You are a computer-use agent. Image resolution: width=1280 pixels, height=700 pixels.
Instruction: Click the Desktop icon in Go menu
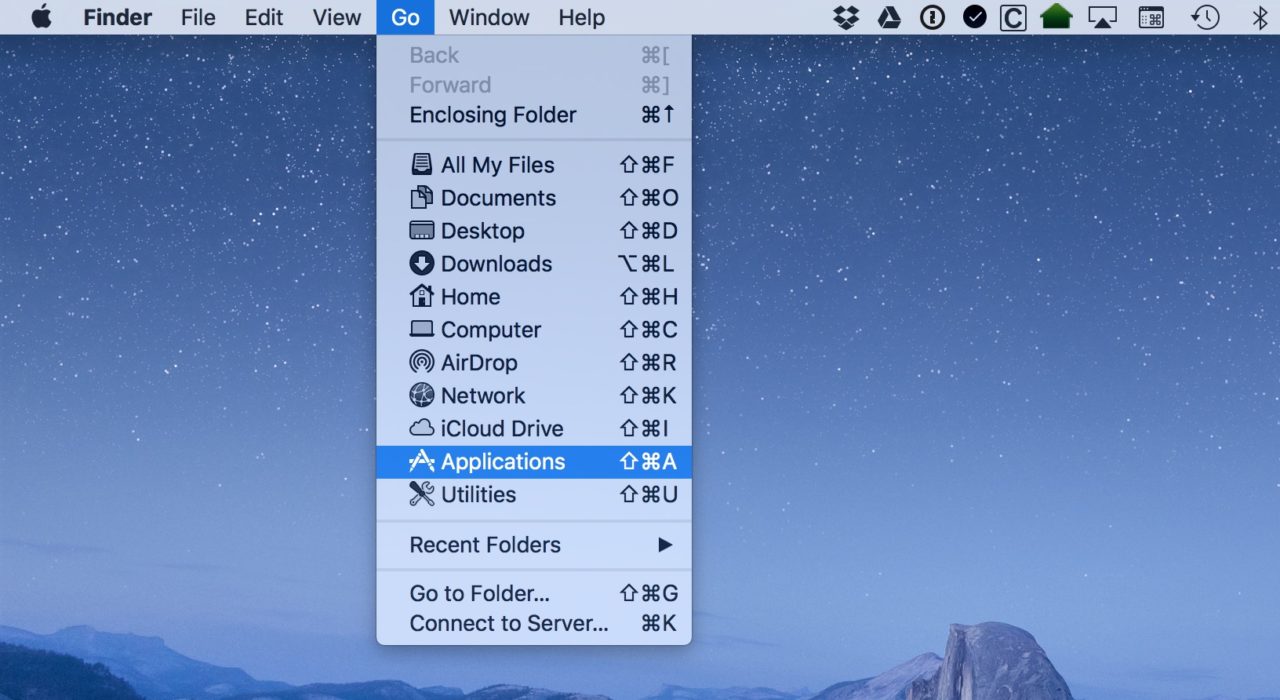tap(422, 231)
